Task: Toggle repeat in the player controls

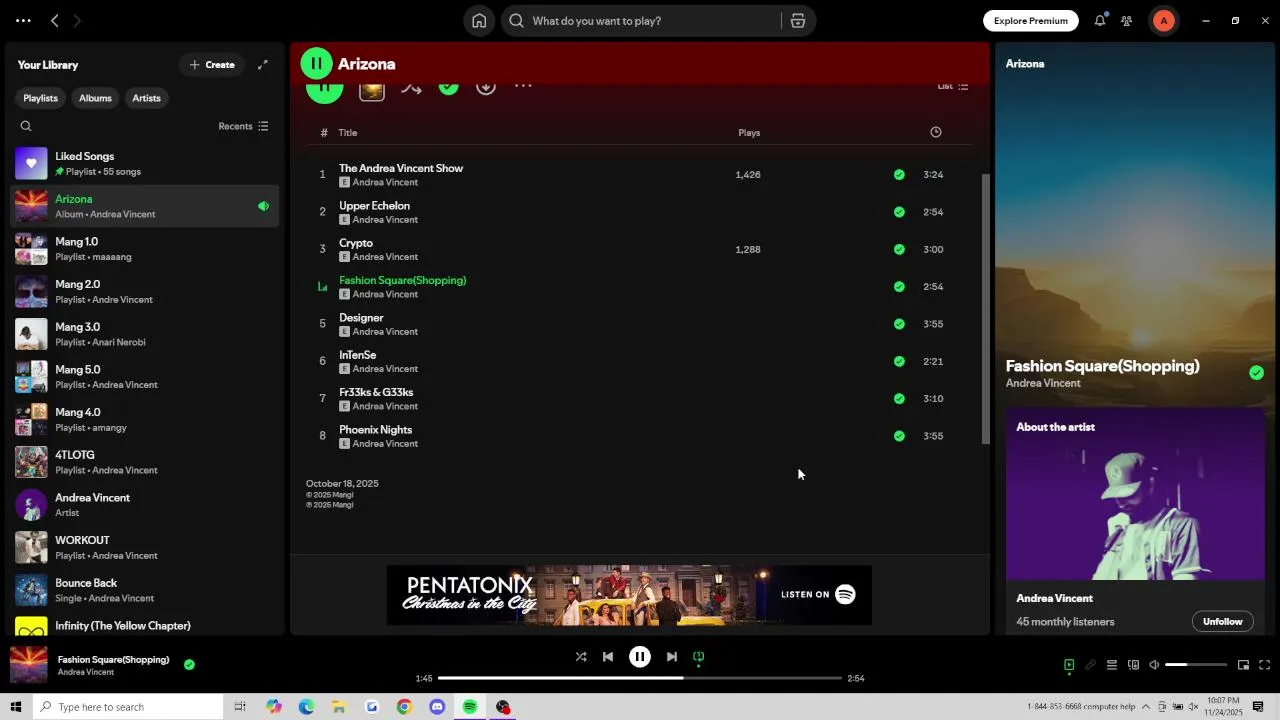Action: [699, 657]
